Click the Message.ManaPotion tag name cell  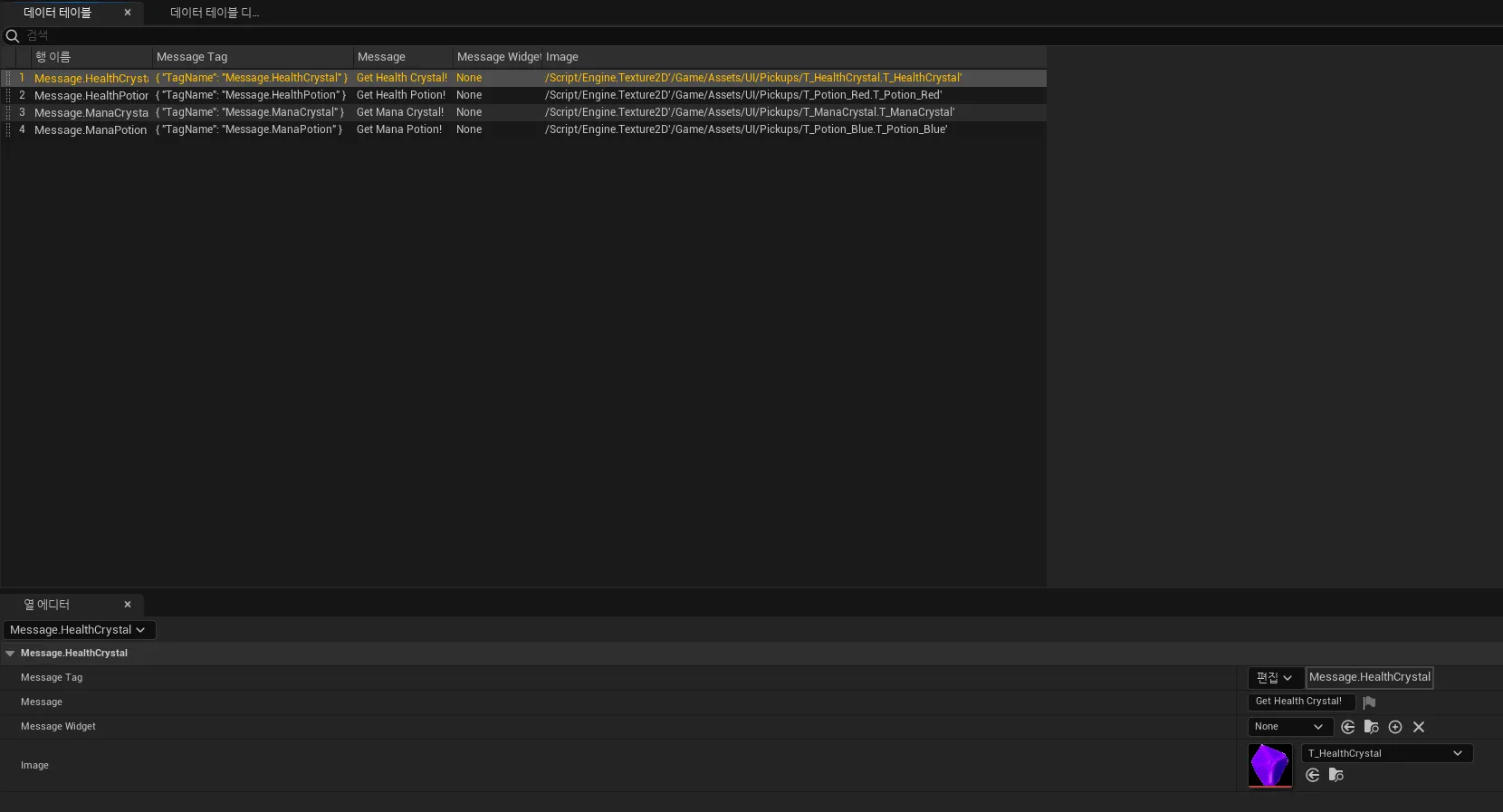249,129
